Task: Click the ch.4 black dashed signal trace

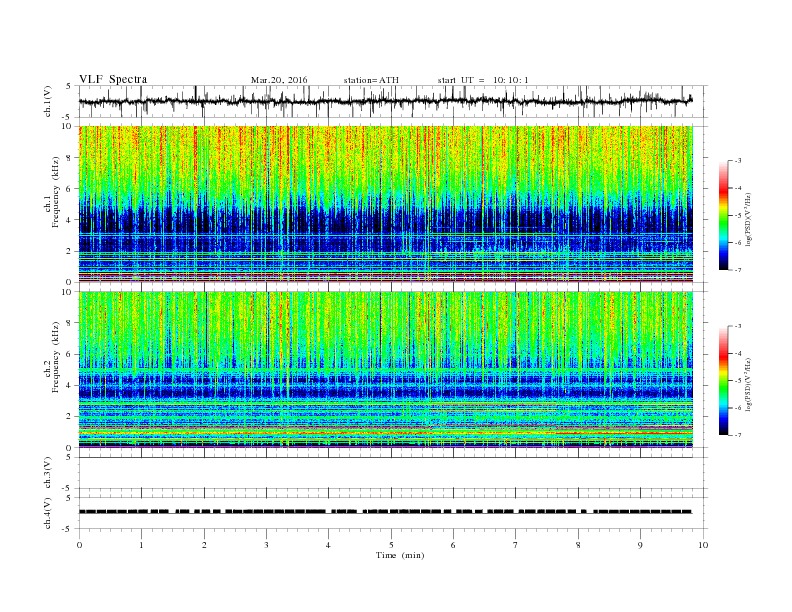Action: coord(386,512)
